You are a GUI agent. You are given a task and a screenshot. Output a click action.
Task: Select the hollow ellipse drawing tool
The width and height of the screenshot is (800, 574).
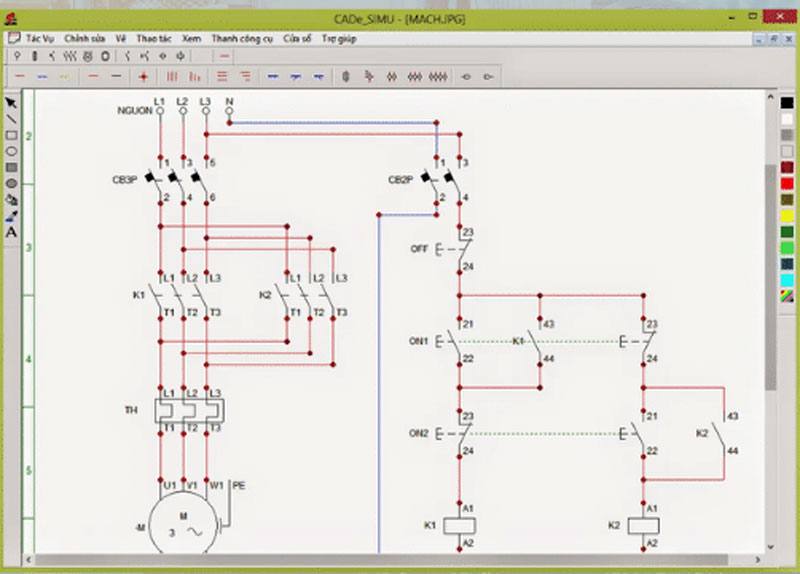[x=11, y=151]
